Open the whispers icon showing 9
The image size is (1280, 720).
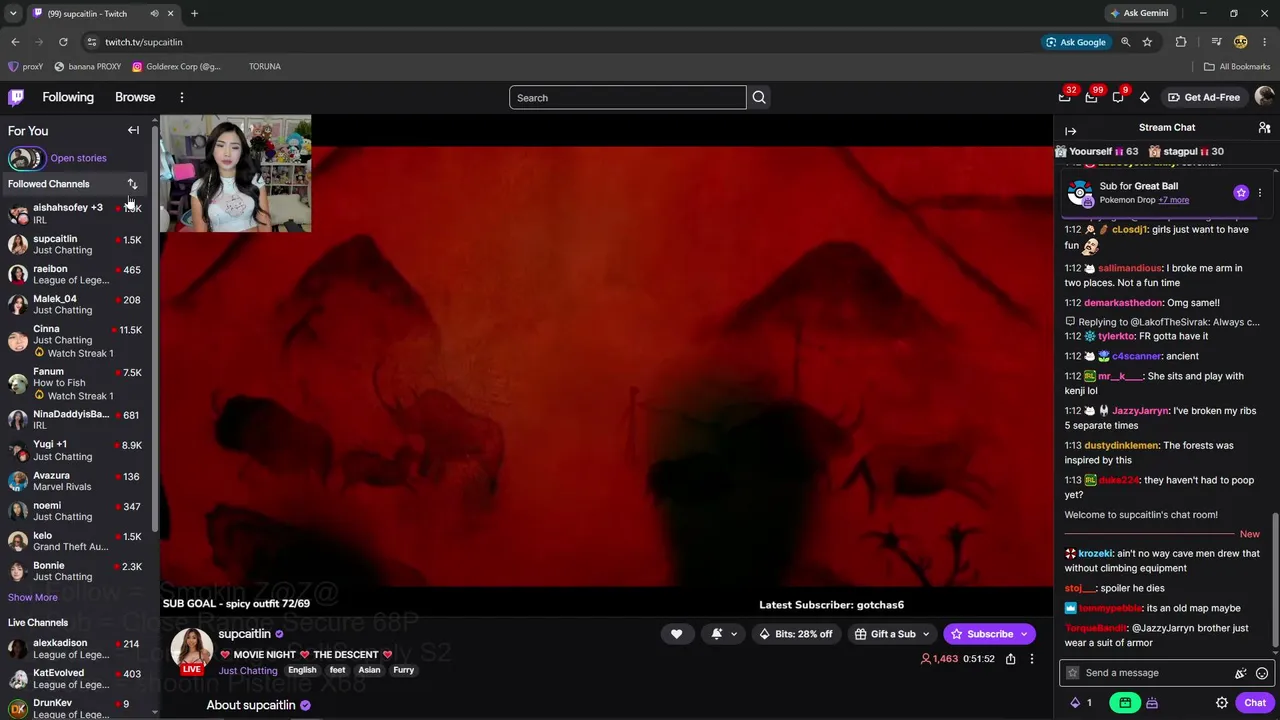pos(1118,97)
